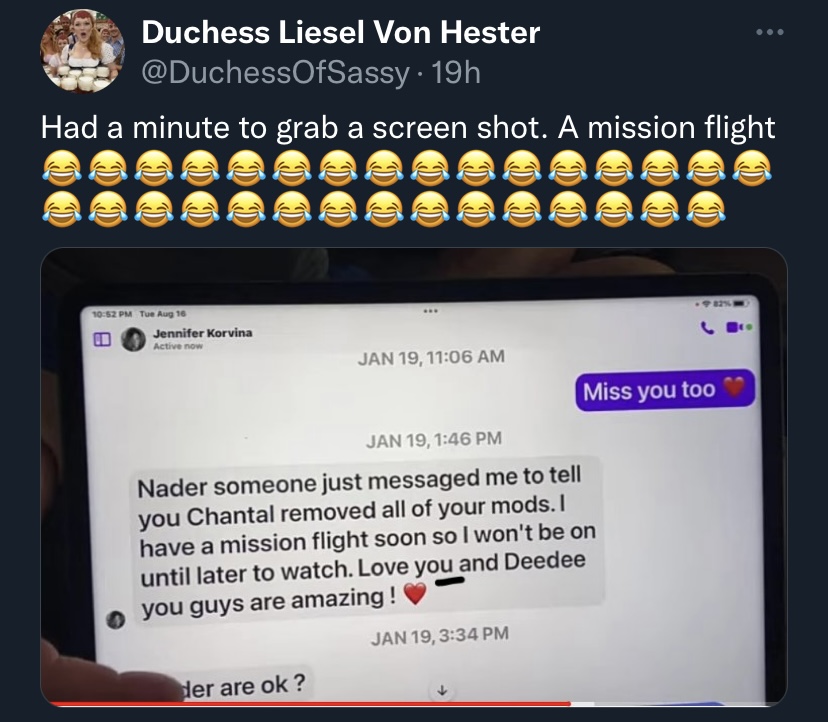Open the 19h tweet timestamp
828x722 pixels.
(457, 72)
